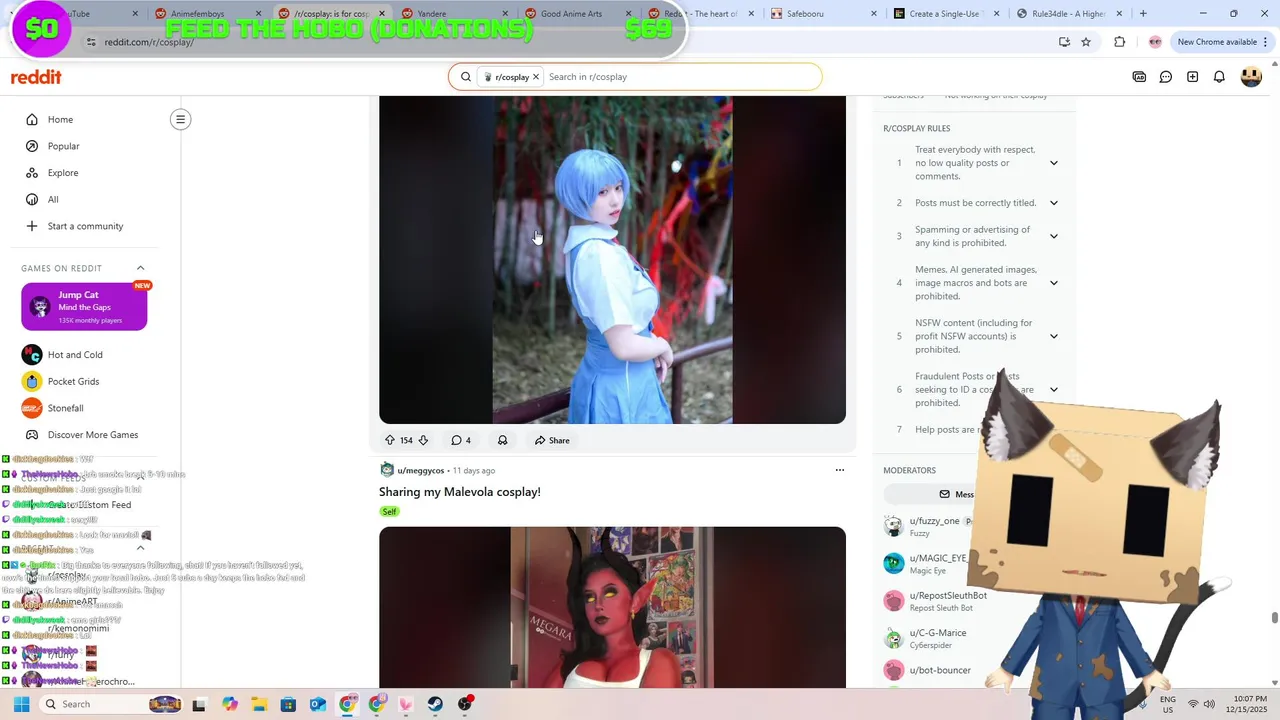Remove the r/cosplay search filter chip
This screenshot has width=1280, height=720.
click(x=536, y=77)
